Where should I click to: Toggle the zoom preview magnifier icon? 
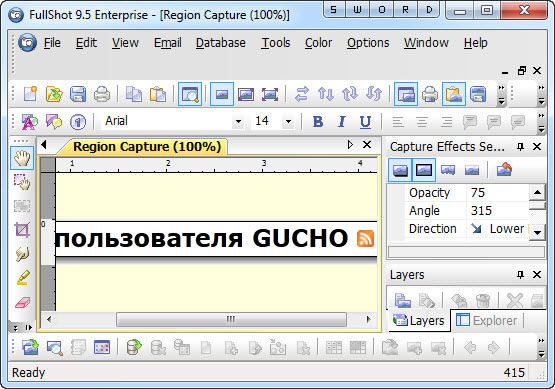[190, 94]
